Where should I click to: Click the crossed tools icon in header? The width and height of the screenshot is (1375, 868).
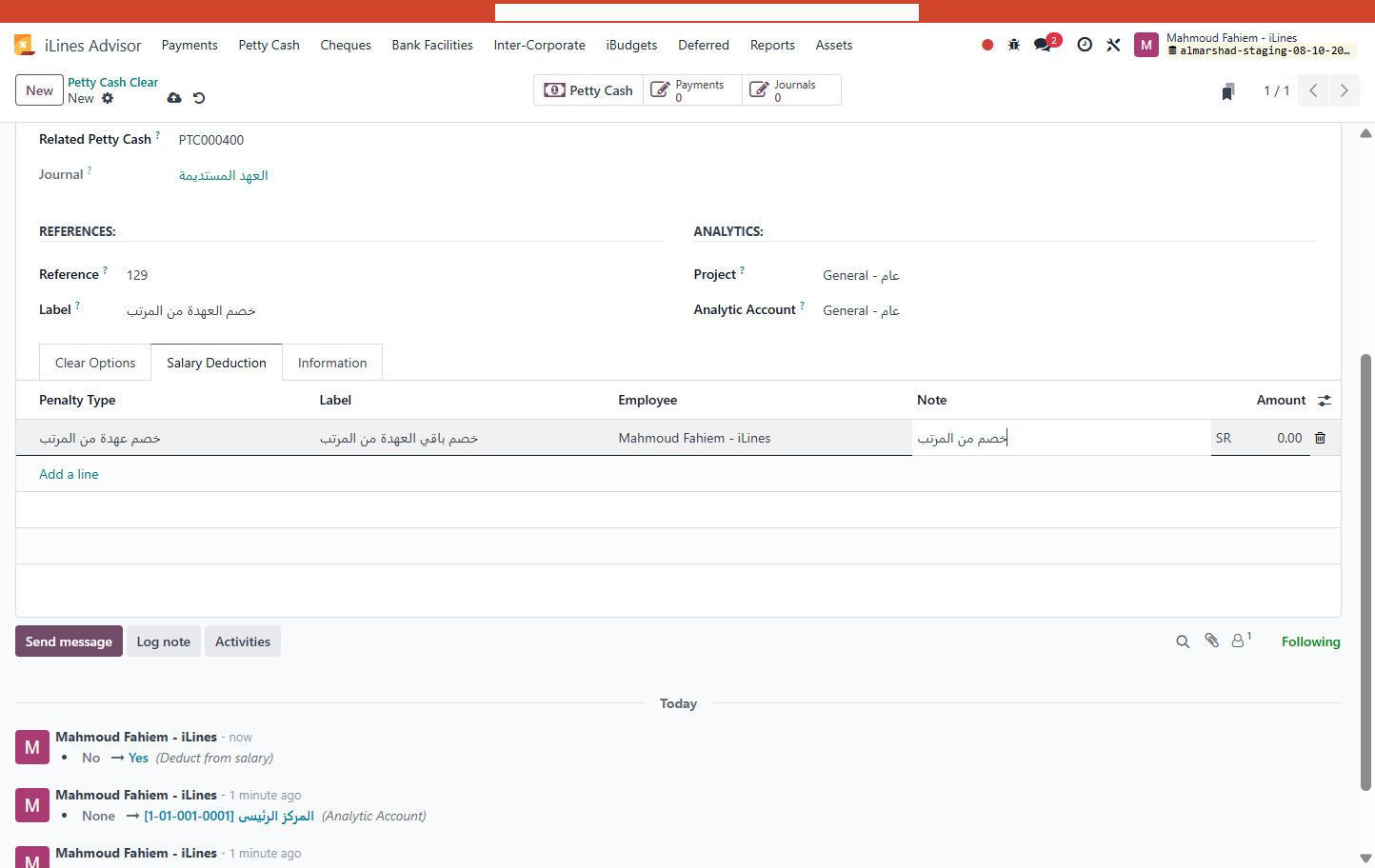pos(1113,45)
